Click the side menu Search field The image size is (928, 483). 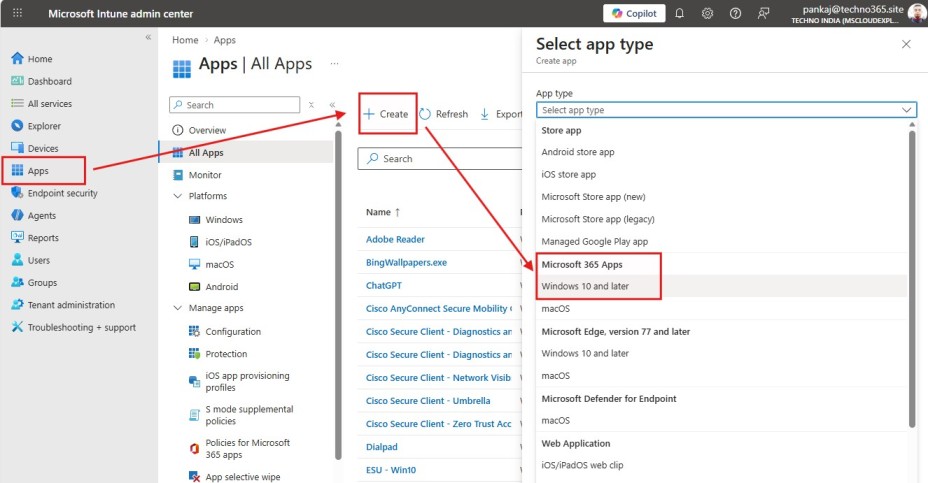coord(234,105)
